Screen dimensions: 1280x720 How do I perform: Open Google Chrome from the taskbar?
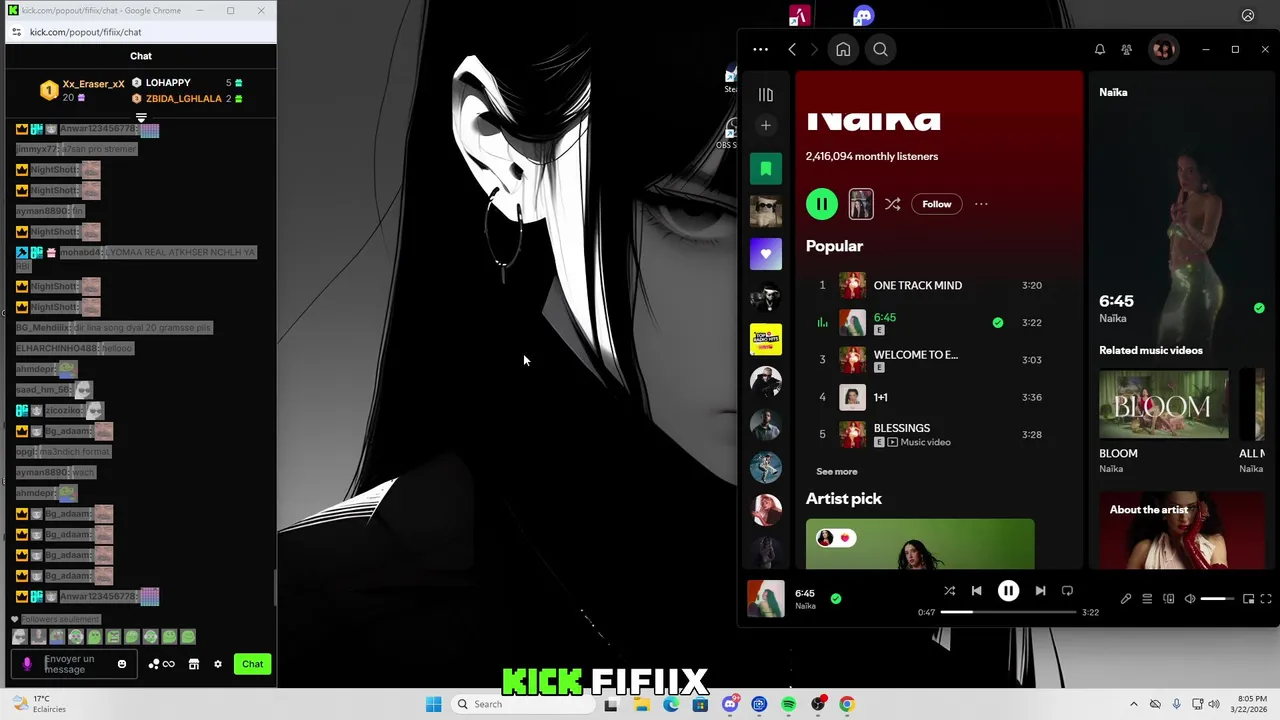pos(847,704)
